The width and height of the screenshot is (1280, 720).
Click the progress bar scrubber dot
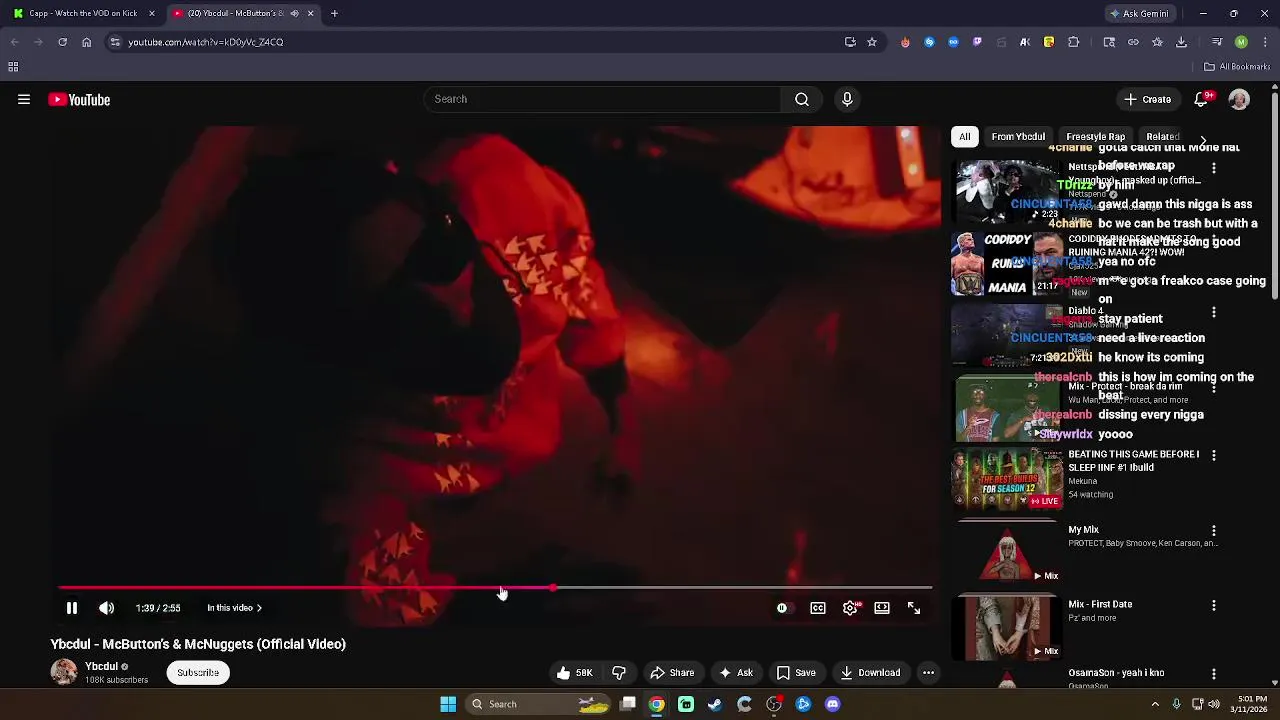[553, 588]
